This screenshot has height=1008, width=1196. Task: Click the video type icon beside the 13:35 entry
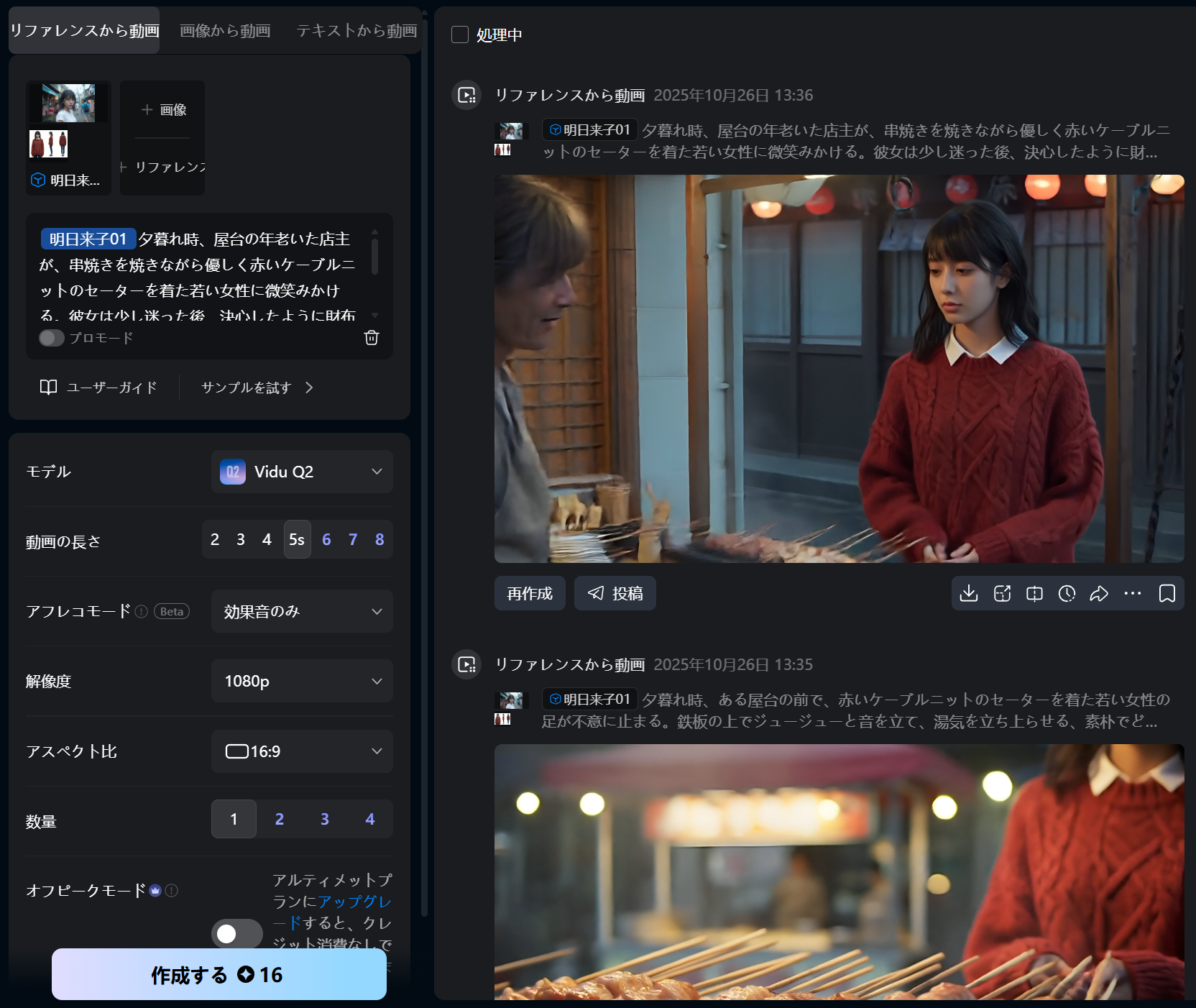(x=466, y=664)
